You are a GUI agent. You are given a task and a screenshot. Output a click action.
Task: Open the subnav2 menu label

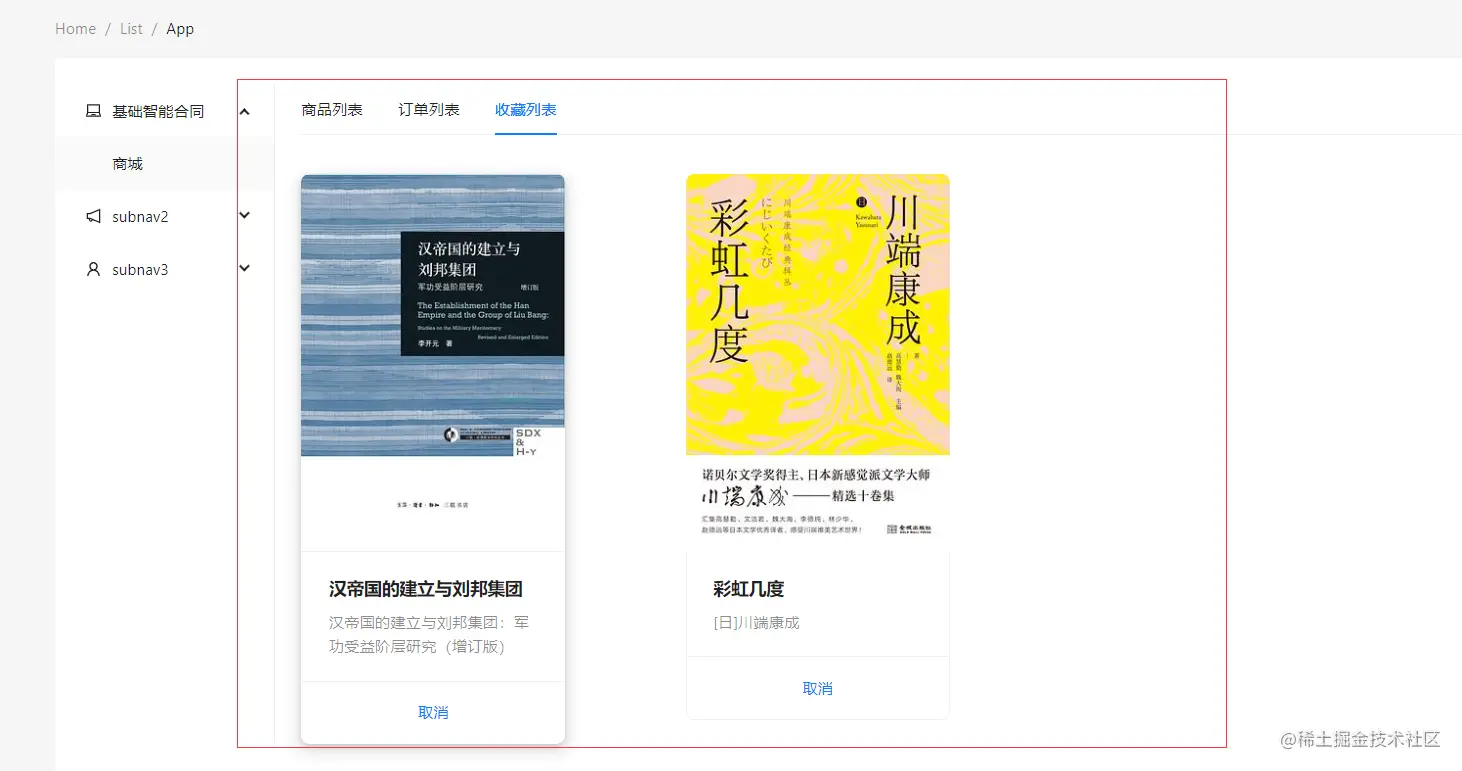(140, 217)
